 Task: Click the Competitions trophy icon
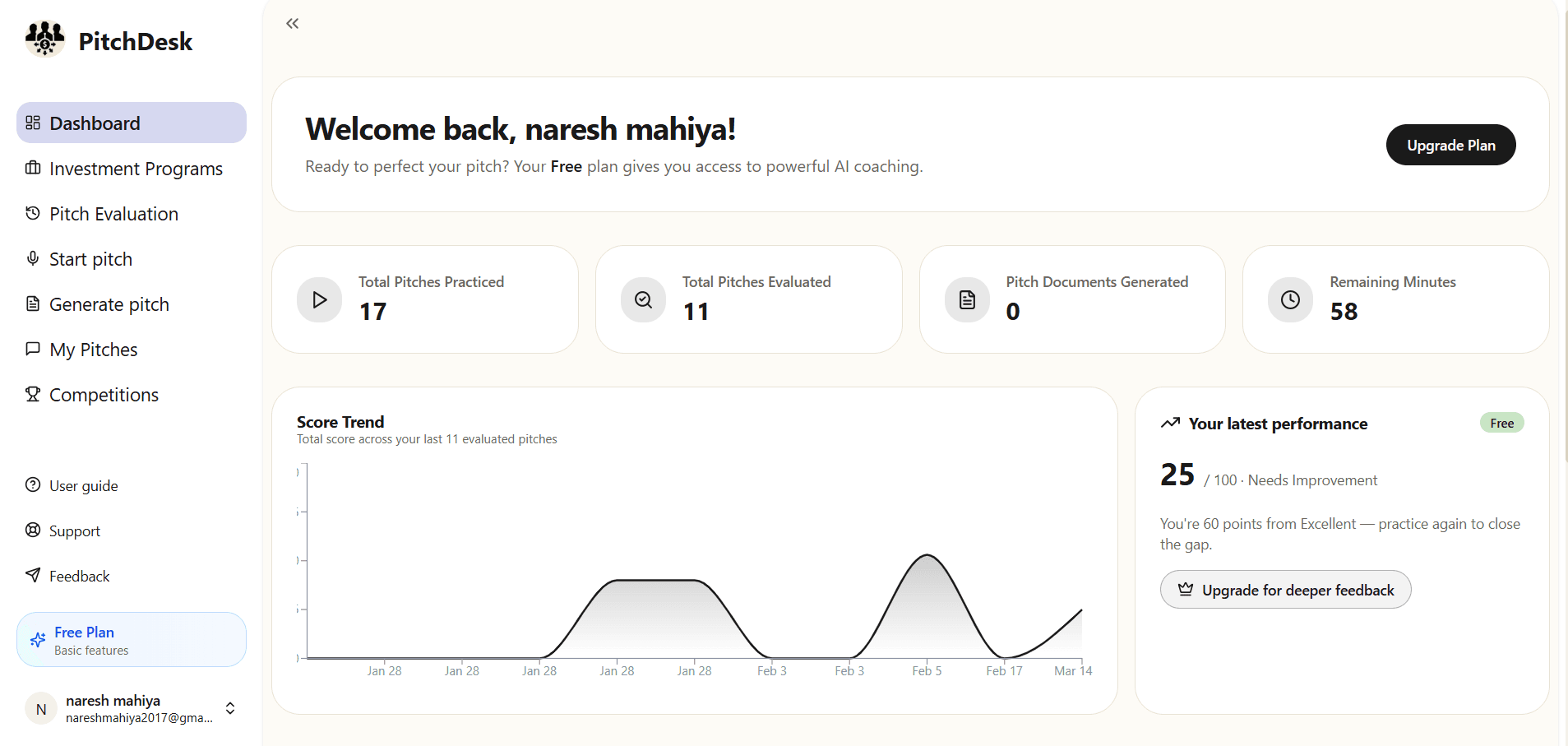coord(33,394)
